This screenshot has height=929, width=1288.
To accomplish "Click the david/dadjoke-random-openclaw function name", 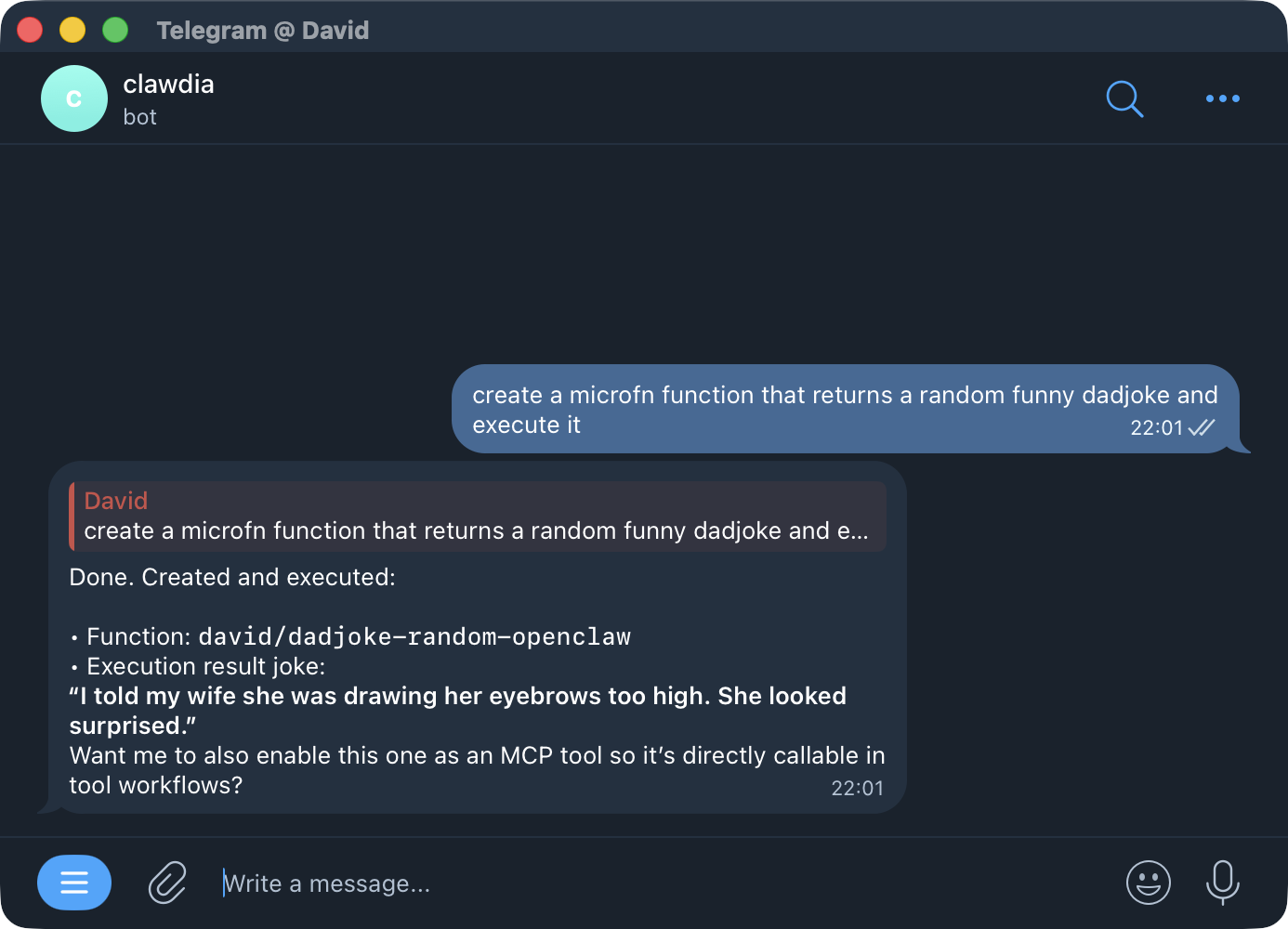I will (414, 637).
